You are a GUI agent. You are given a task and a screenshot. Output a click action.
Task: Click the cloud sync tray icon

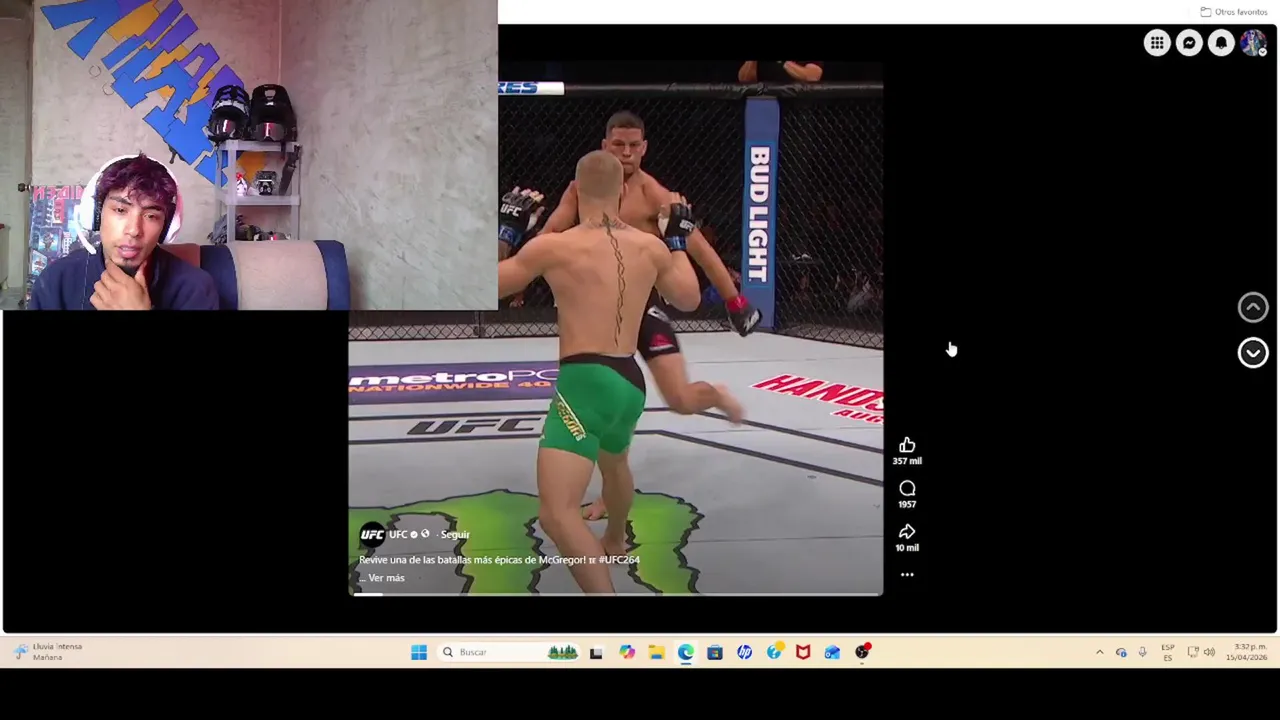(x=1121, y=652)
